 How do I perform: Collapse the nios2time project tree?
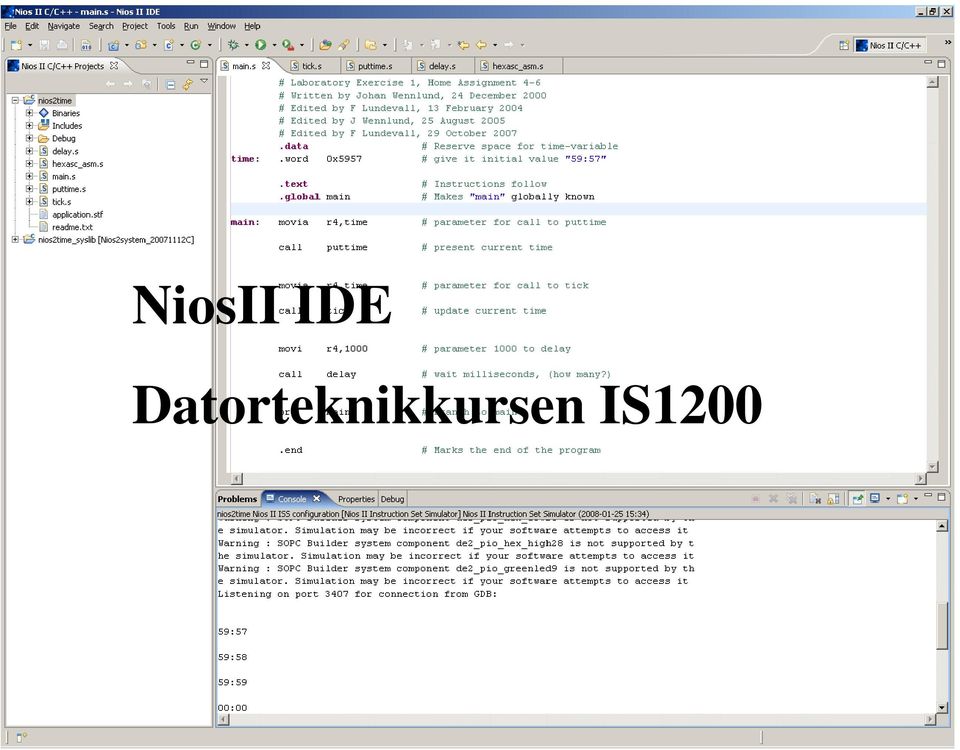coord(15,100)
